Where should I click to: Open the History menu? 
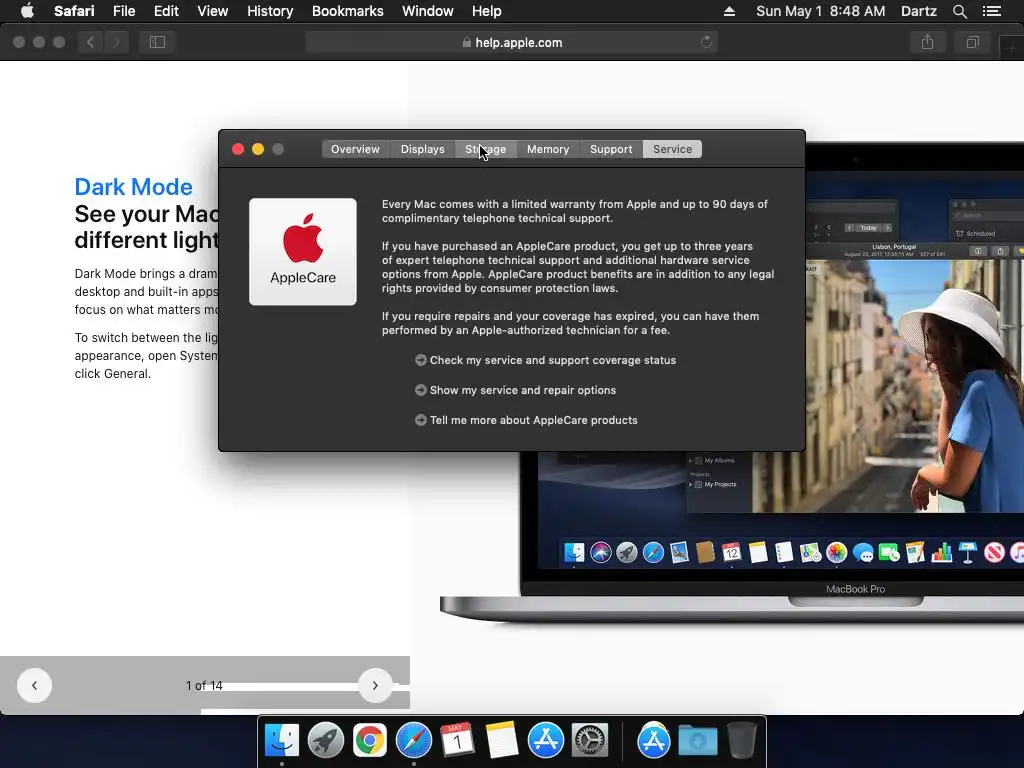(270, 11)
